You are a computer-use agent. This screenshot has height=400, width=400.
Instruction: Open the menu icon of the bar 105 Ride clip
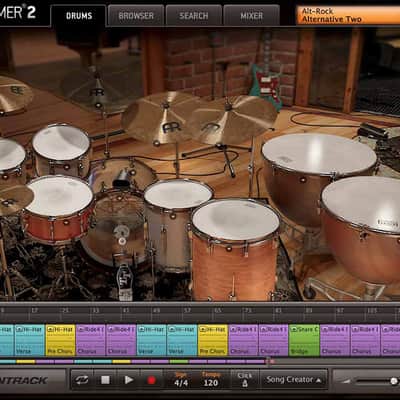(x=355, y=330)
